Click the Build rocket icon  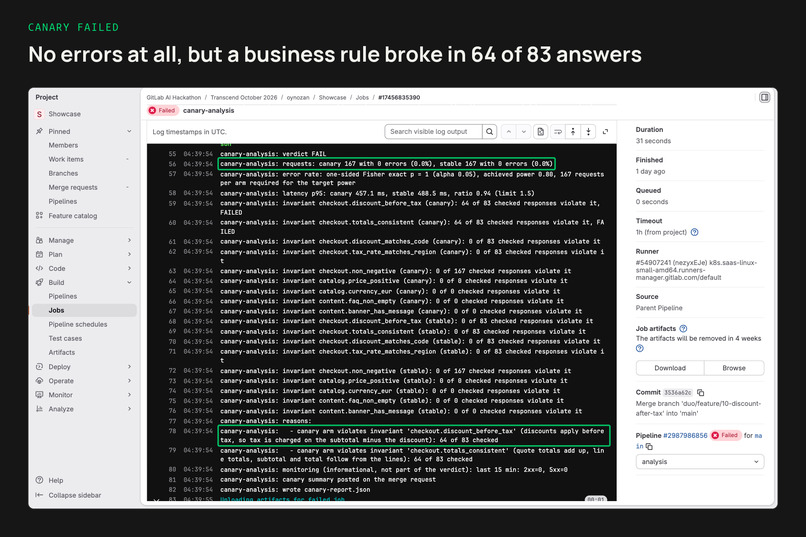pos(40,282)
